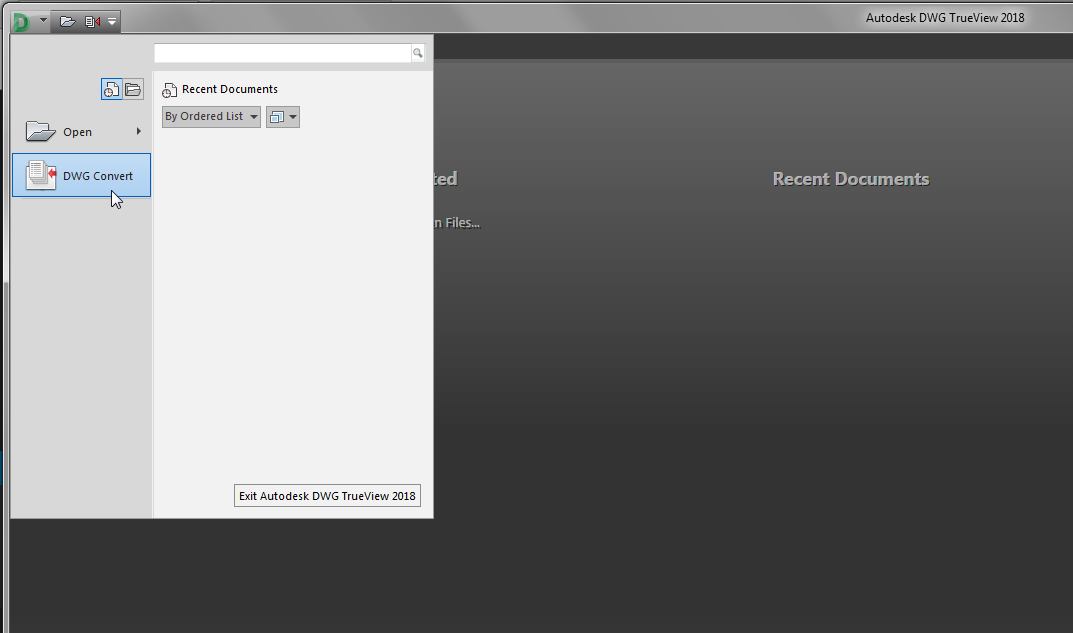Click the Open folder icon in Quick Access toolbar
The width and height of the screenshot is (1073, 633).
tap(67, 22)
